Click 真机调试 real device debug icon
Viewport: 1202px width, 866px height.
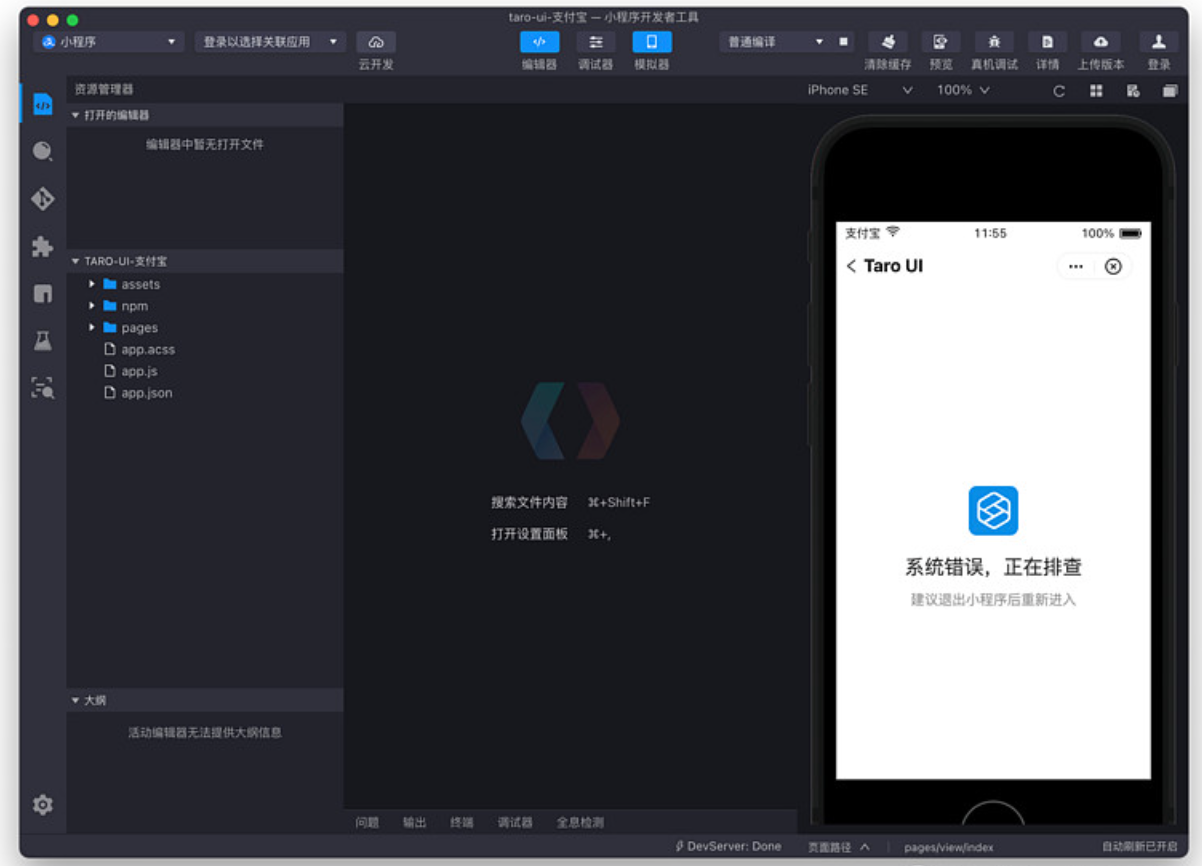click(994, 42)
